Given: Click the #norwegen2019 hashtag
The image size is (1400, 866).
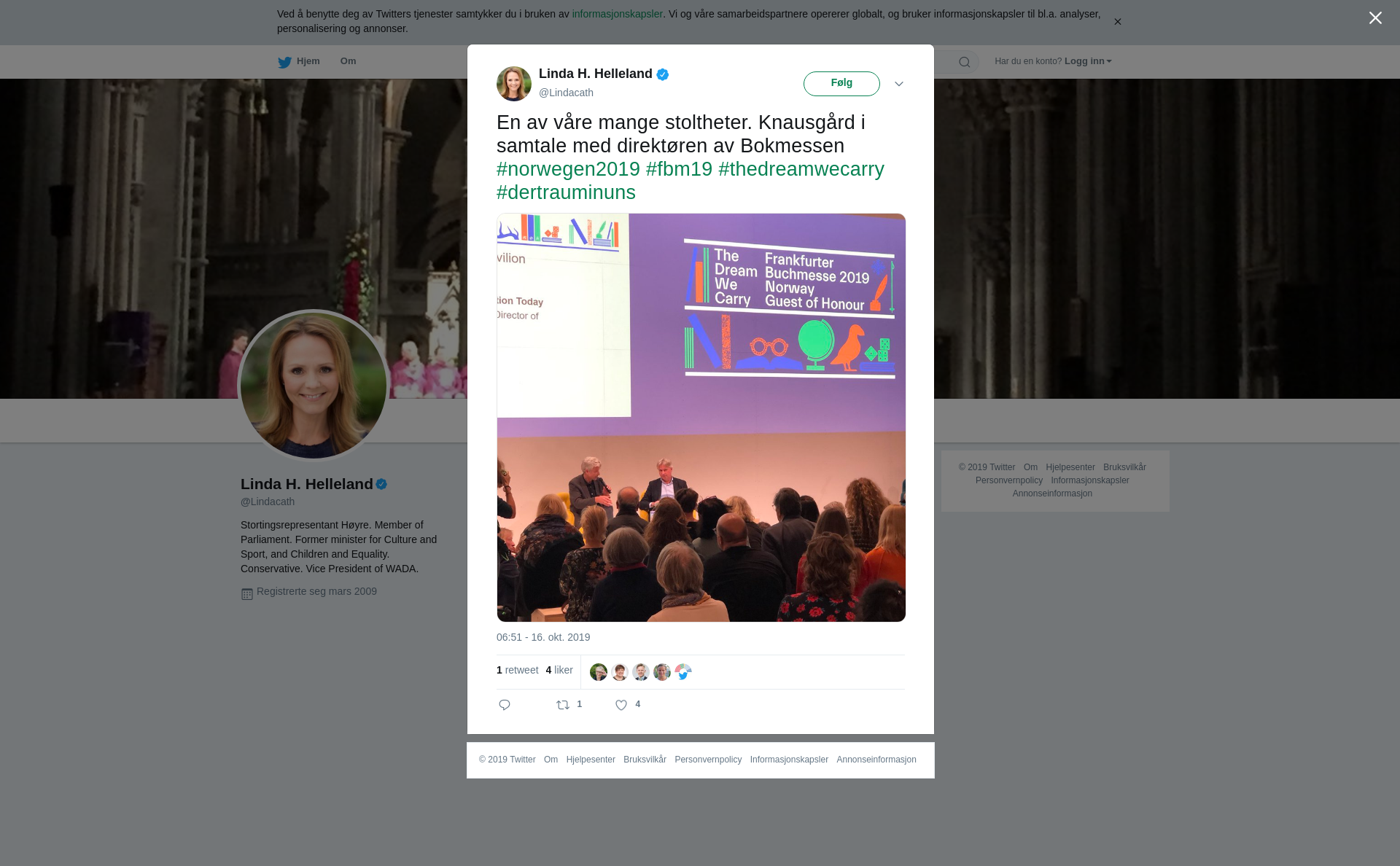Looking at the screenshot, I should coord(568,169).
